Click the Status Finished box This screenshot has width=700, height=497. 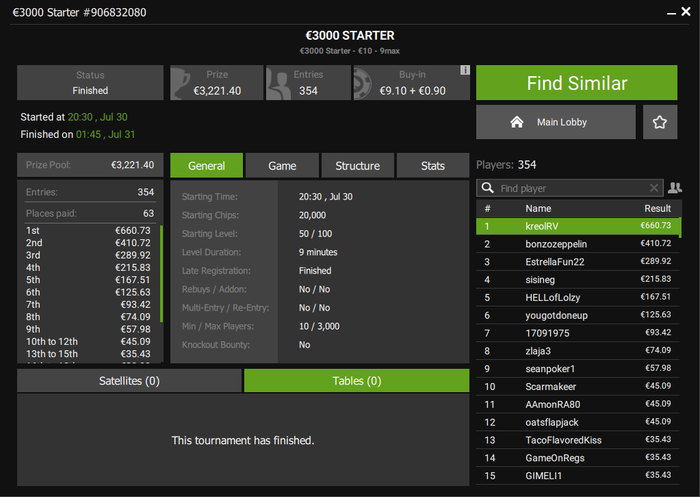pyautogui.click(x=90, y=83)
